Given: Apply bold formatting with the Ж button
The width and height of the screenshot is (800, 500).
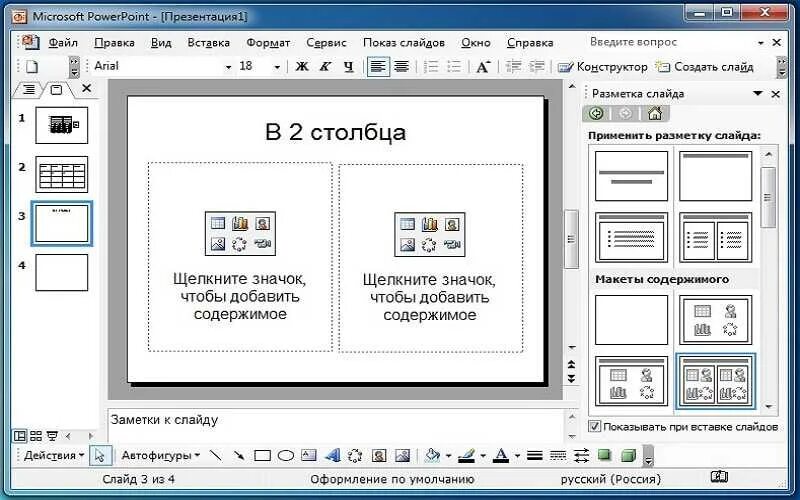Looking at the screenshot, I should click(x=302, y=67).
